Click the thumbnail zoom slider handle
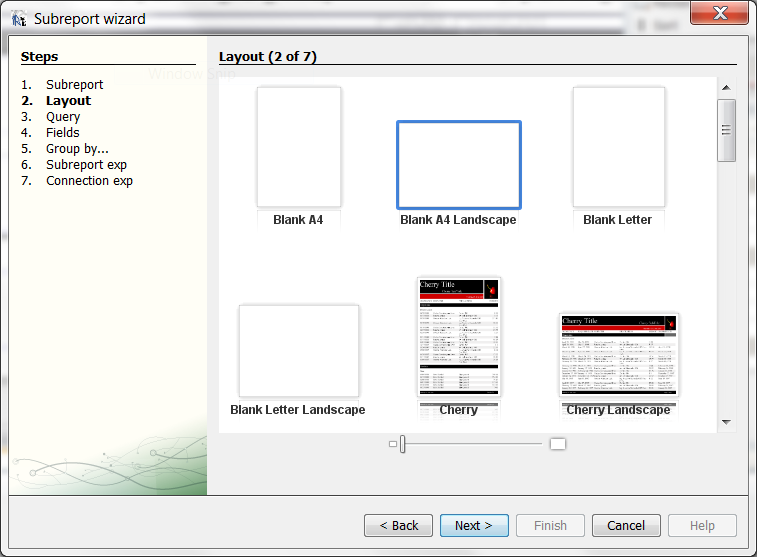 click(x=402, y=444)
